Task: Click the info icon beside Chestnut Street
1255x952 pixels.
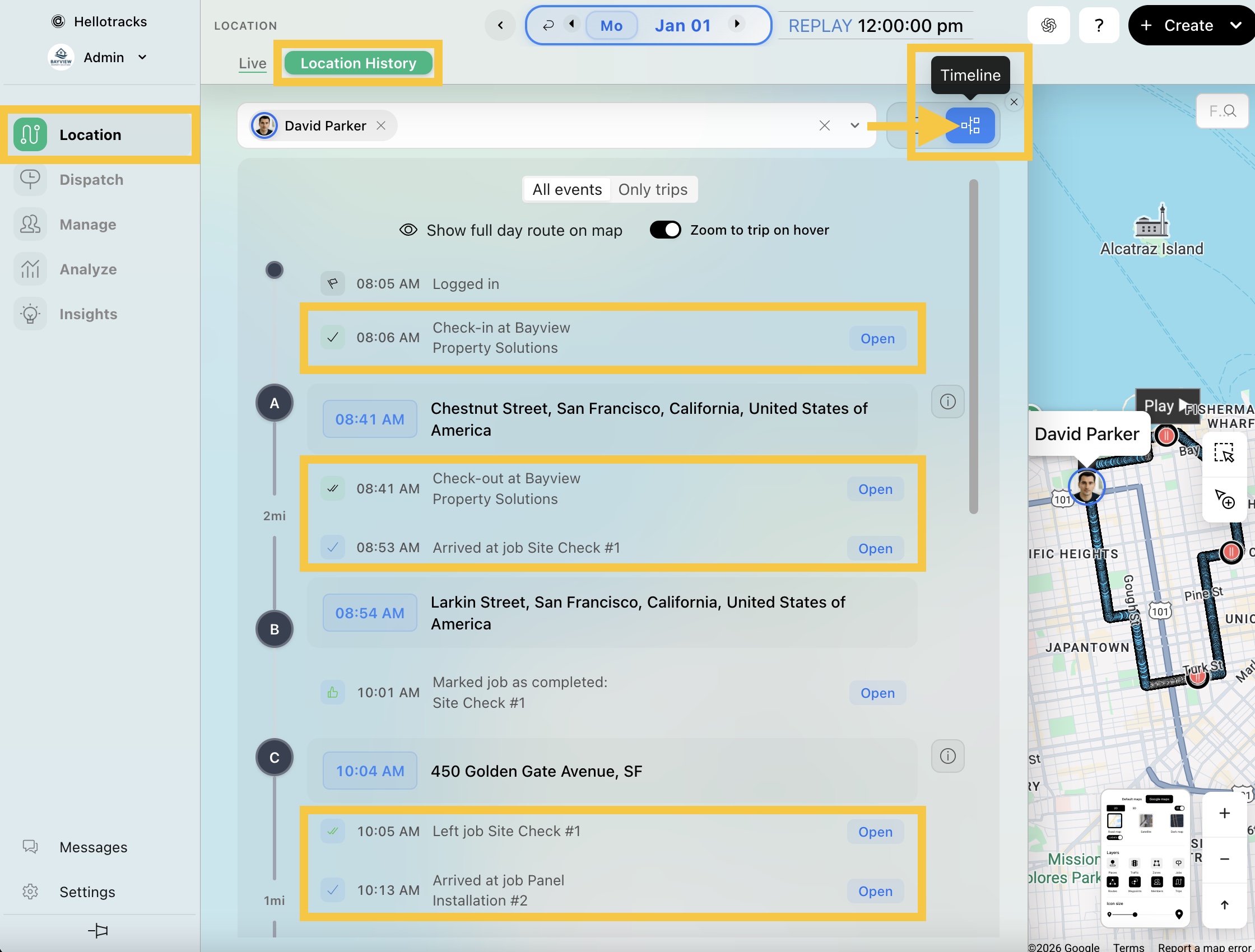Action: coord(947,402)
